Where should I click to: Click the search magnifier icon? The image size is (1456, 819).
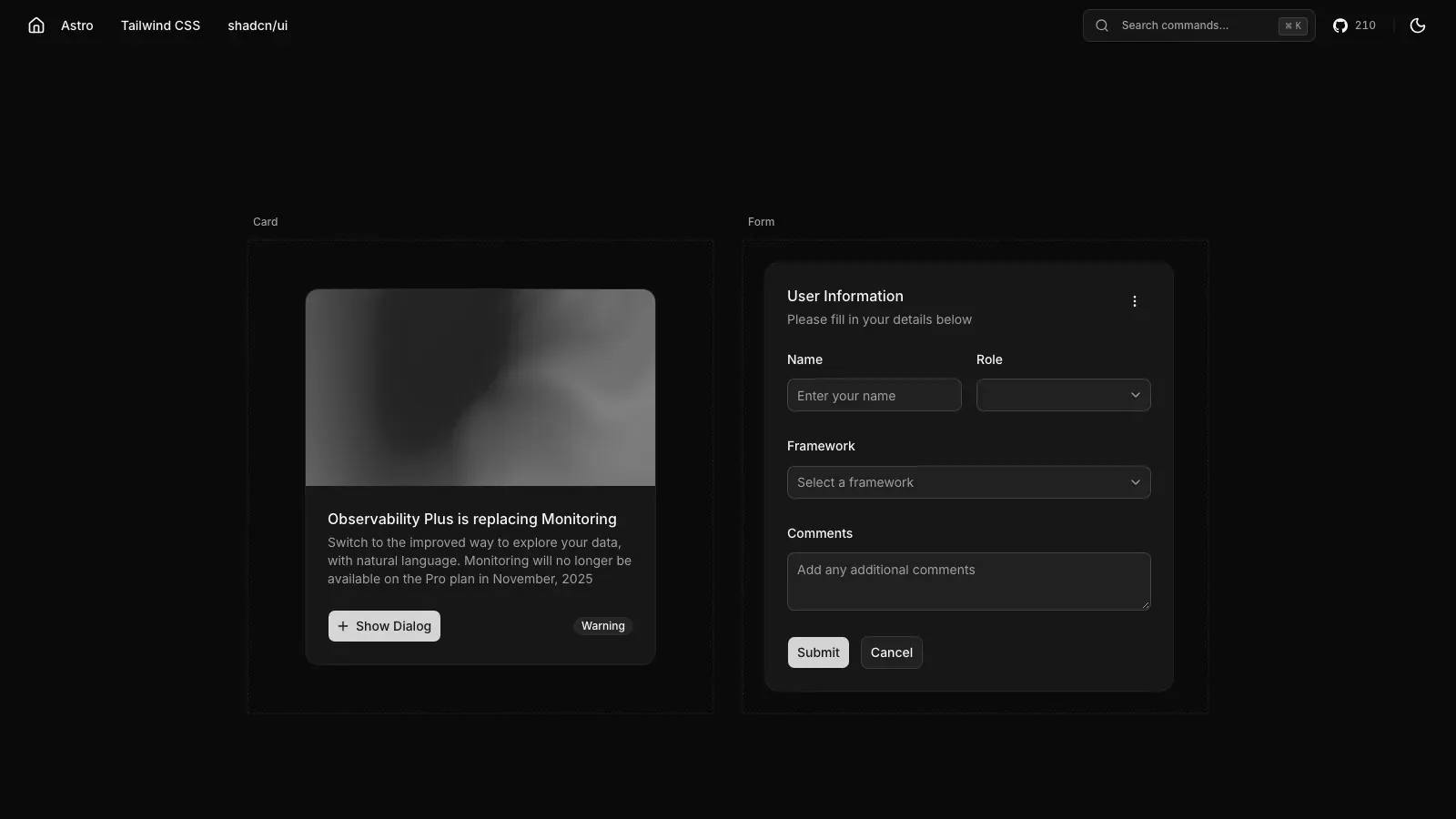click(x=1102, y=25)
